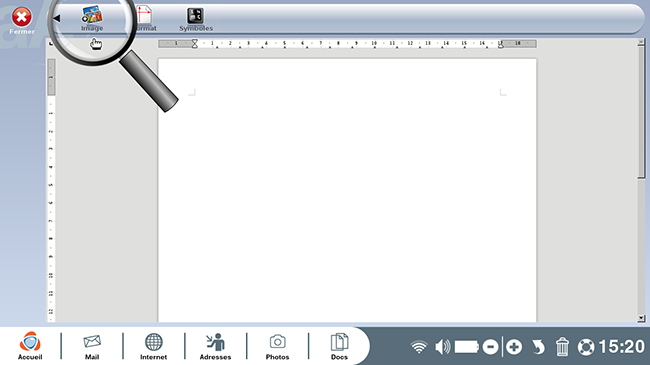Click the horizontal ruler at mark 8
This screenshot has width=650, height=365.
[x=338, y=44]
